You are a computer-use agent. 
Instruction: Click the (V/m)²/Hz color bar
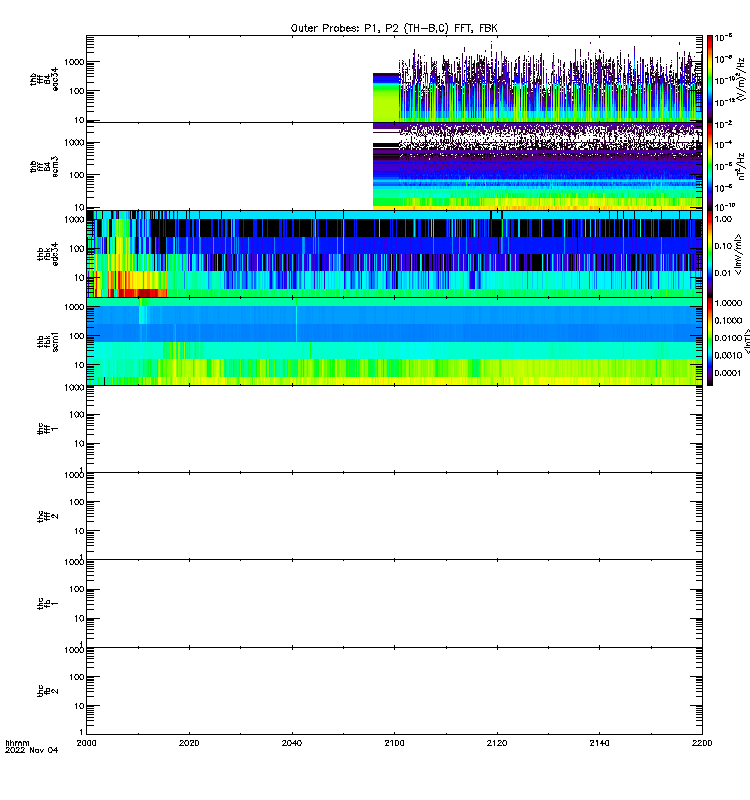710,79
